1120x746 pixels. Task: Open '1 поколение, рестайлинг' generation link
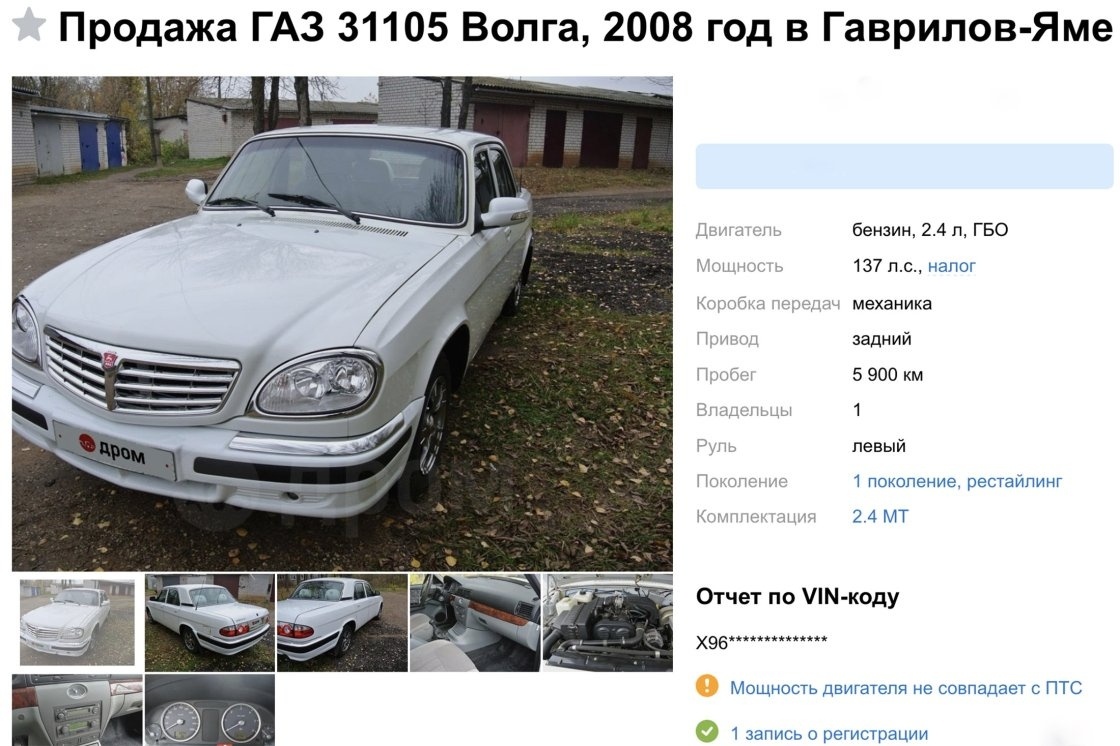[956, 481]
